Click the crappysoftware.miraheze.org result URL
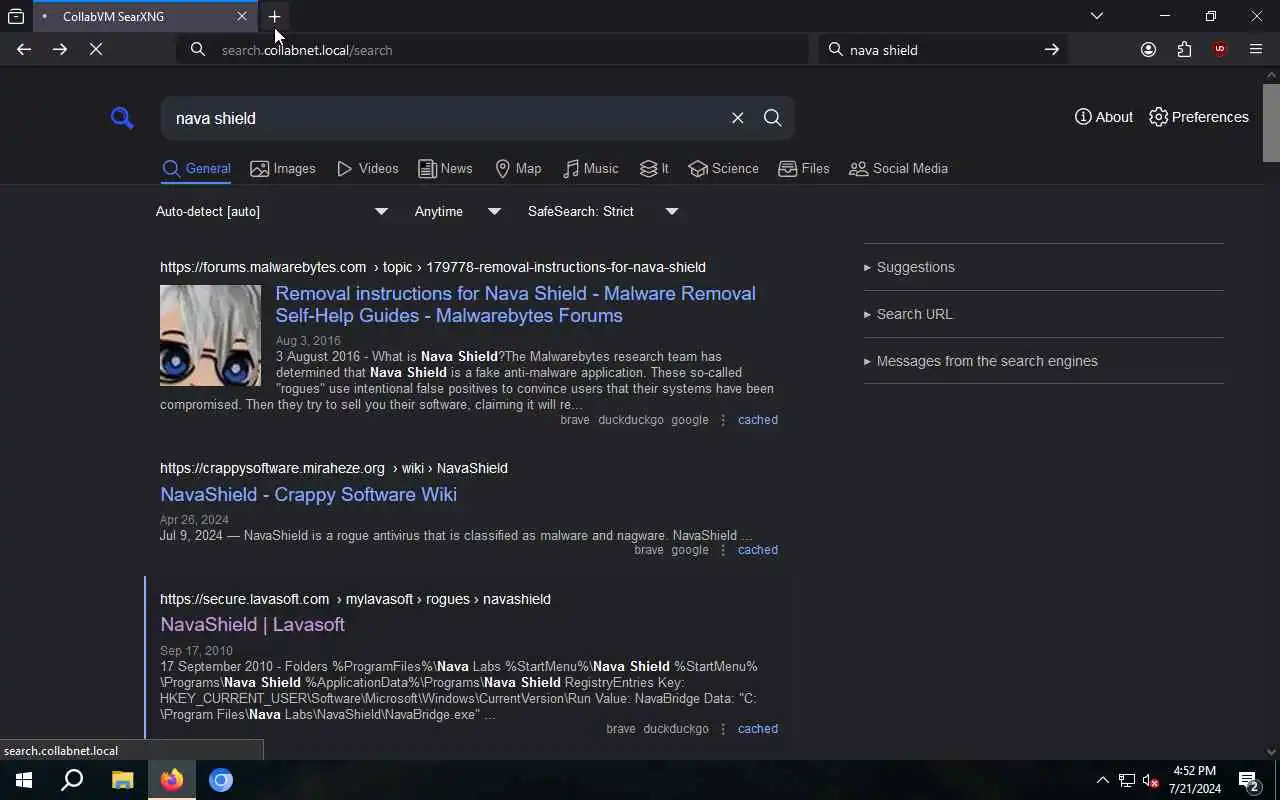This screenshot has height=800, width=1280. coord(334,468)
